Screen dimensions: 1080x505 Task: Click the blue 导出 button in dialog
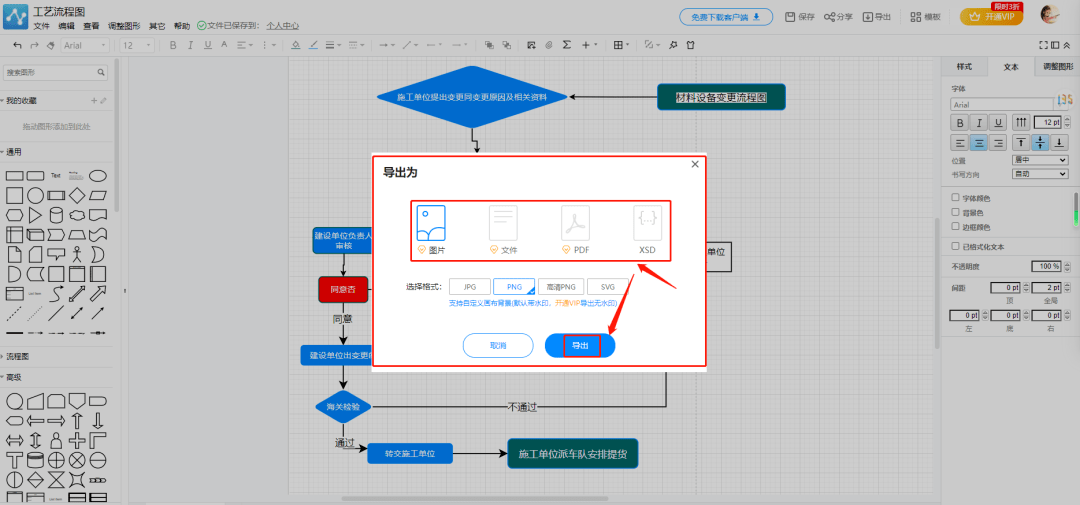[x=580, y=345]
